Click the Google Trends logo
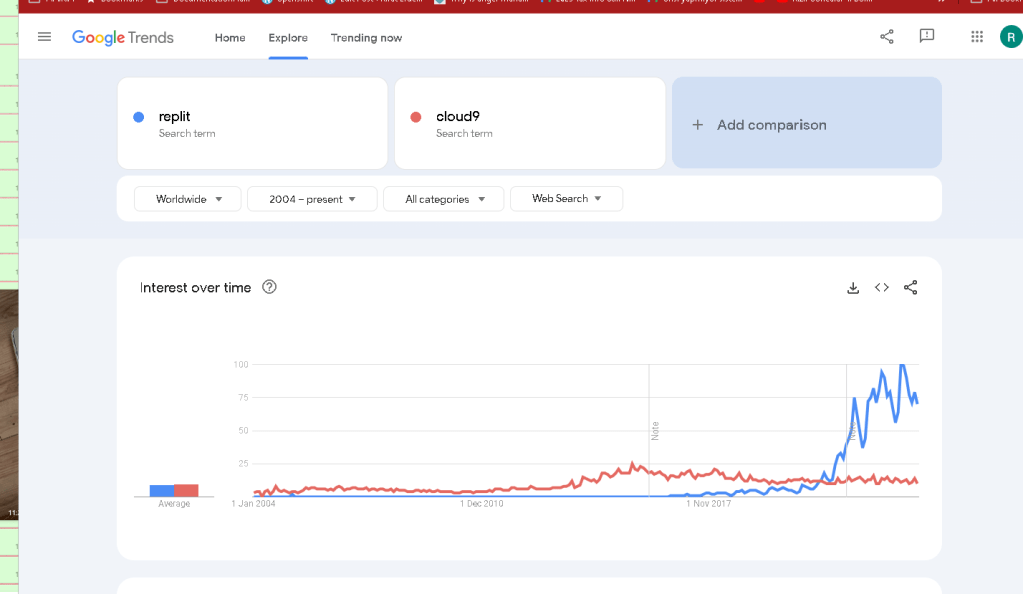 (123, 38)
